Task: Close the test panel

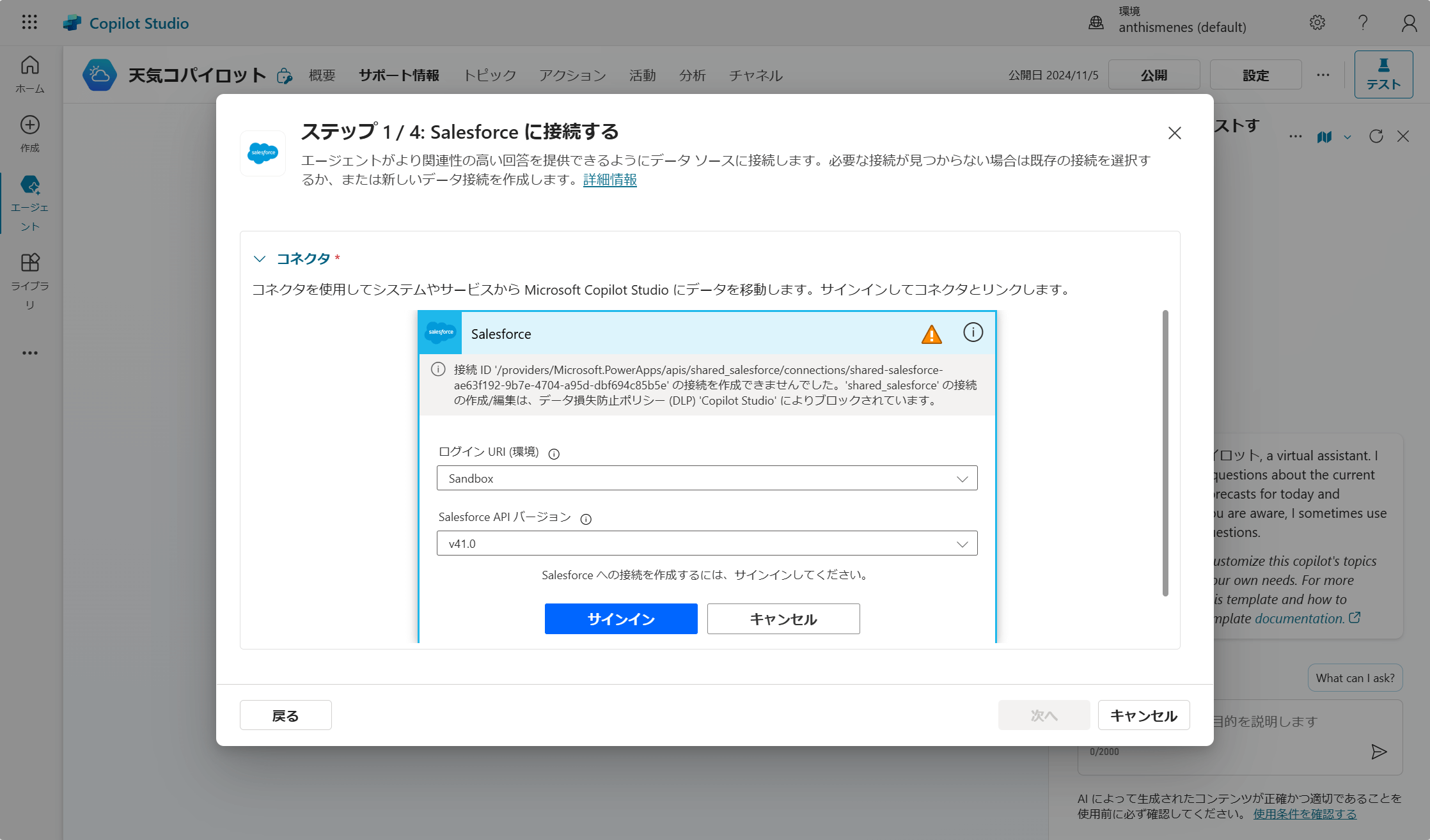Action: 1403,136
